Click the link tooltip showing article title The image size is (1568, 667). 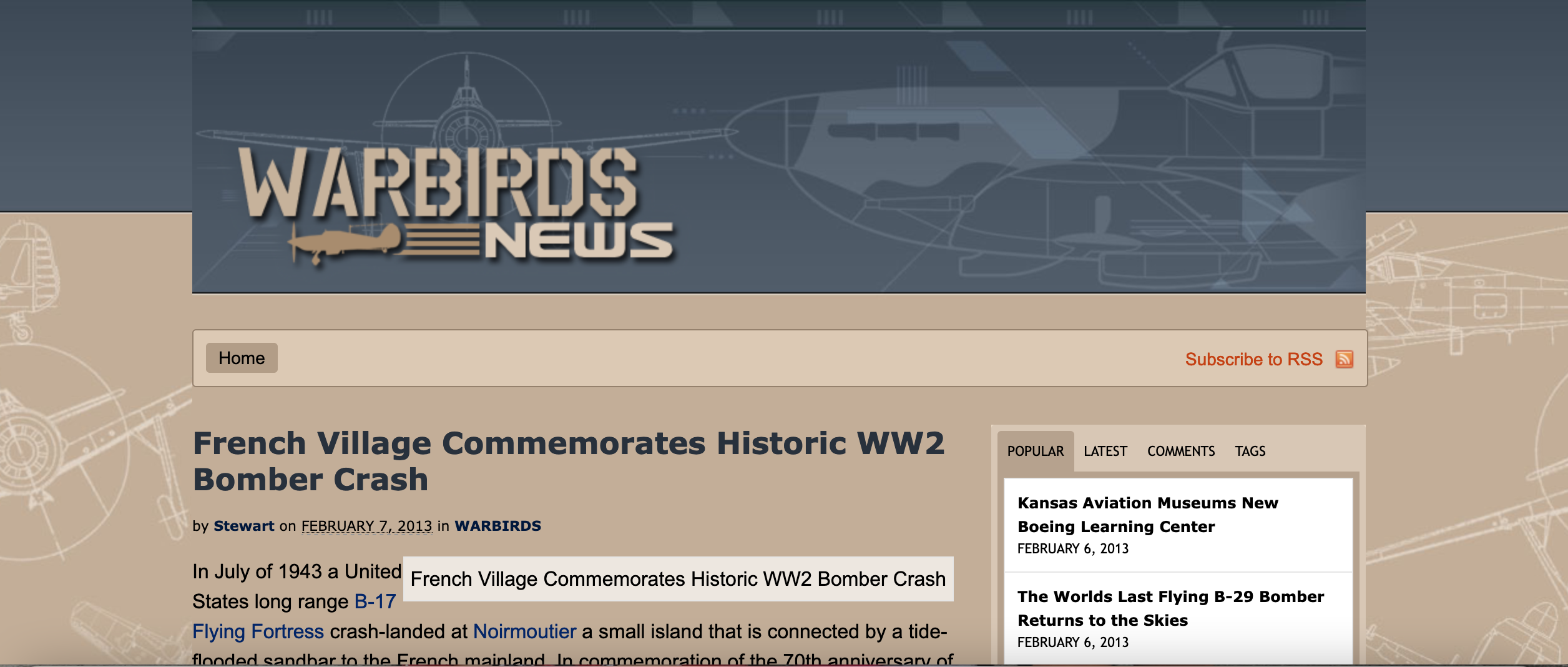[x=679, y=579]
